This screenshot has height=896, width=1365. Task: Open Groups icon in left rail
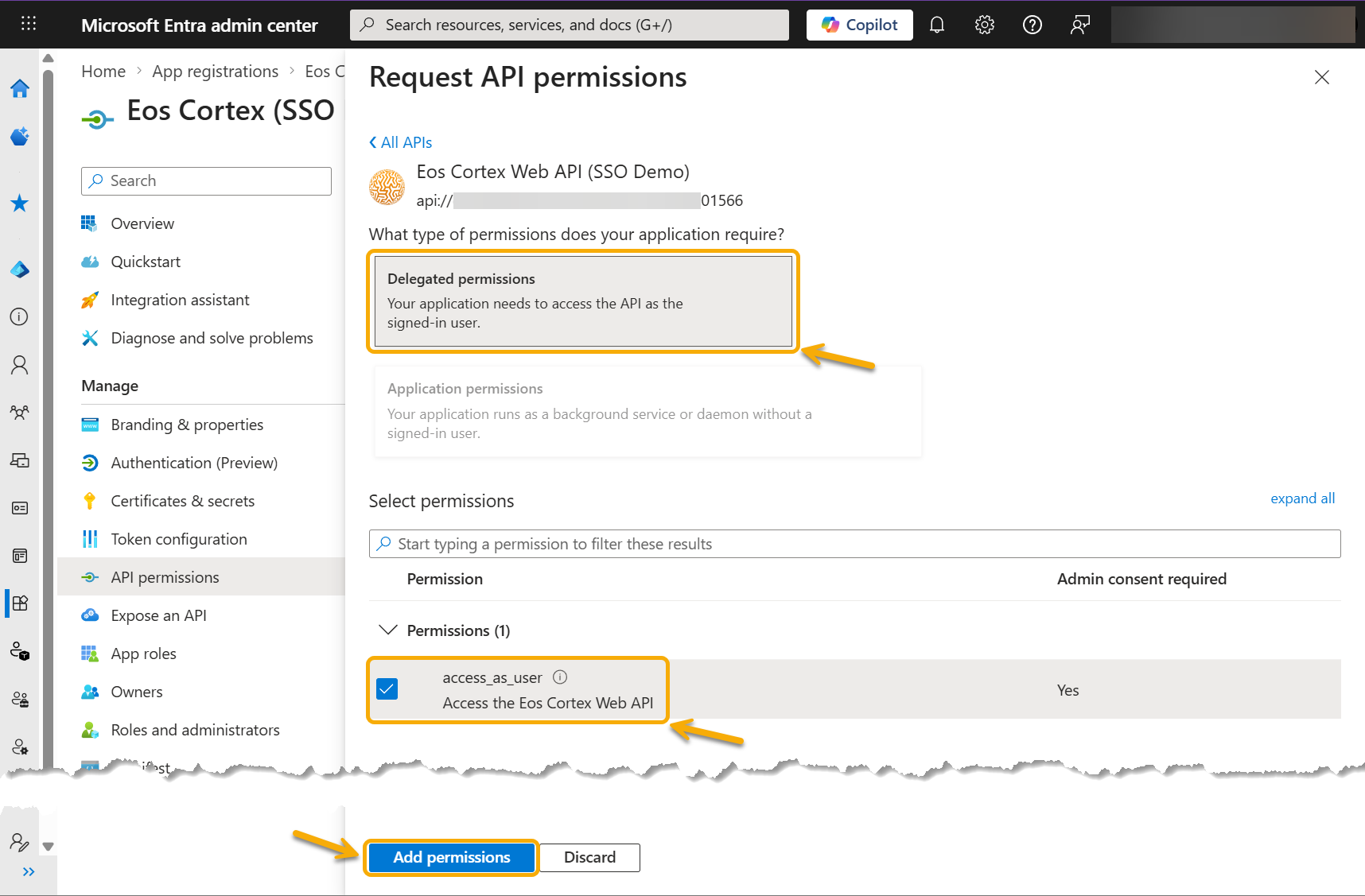pos(20,413)
